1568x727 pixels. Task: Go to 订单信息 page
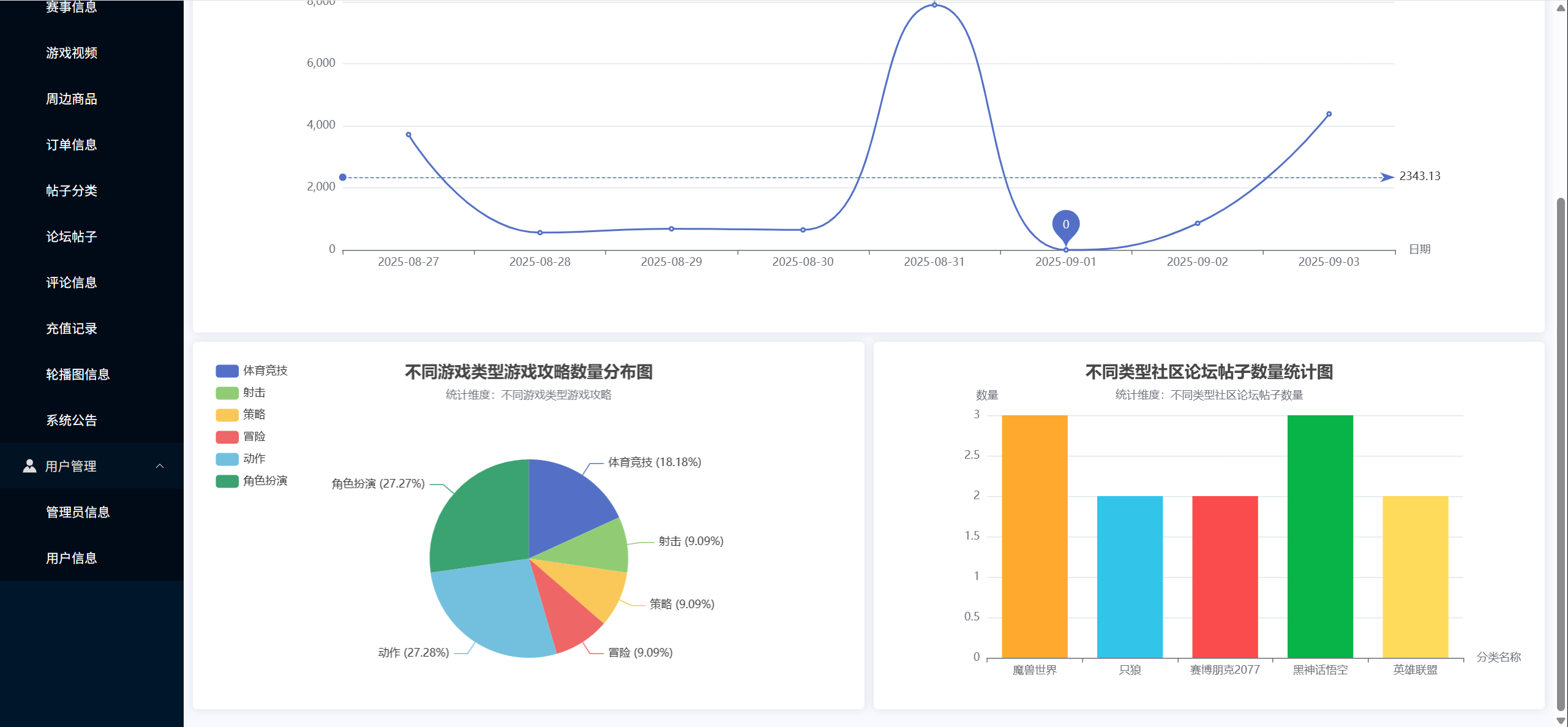(72, 145)
